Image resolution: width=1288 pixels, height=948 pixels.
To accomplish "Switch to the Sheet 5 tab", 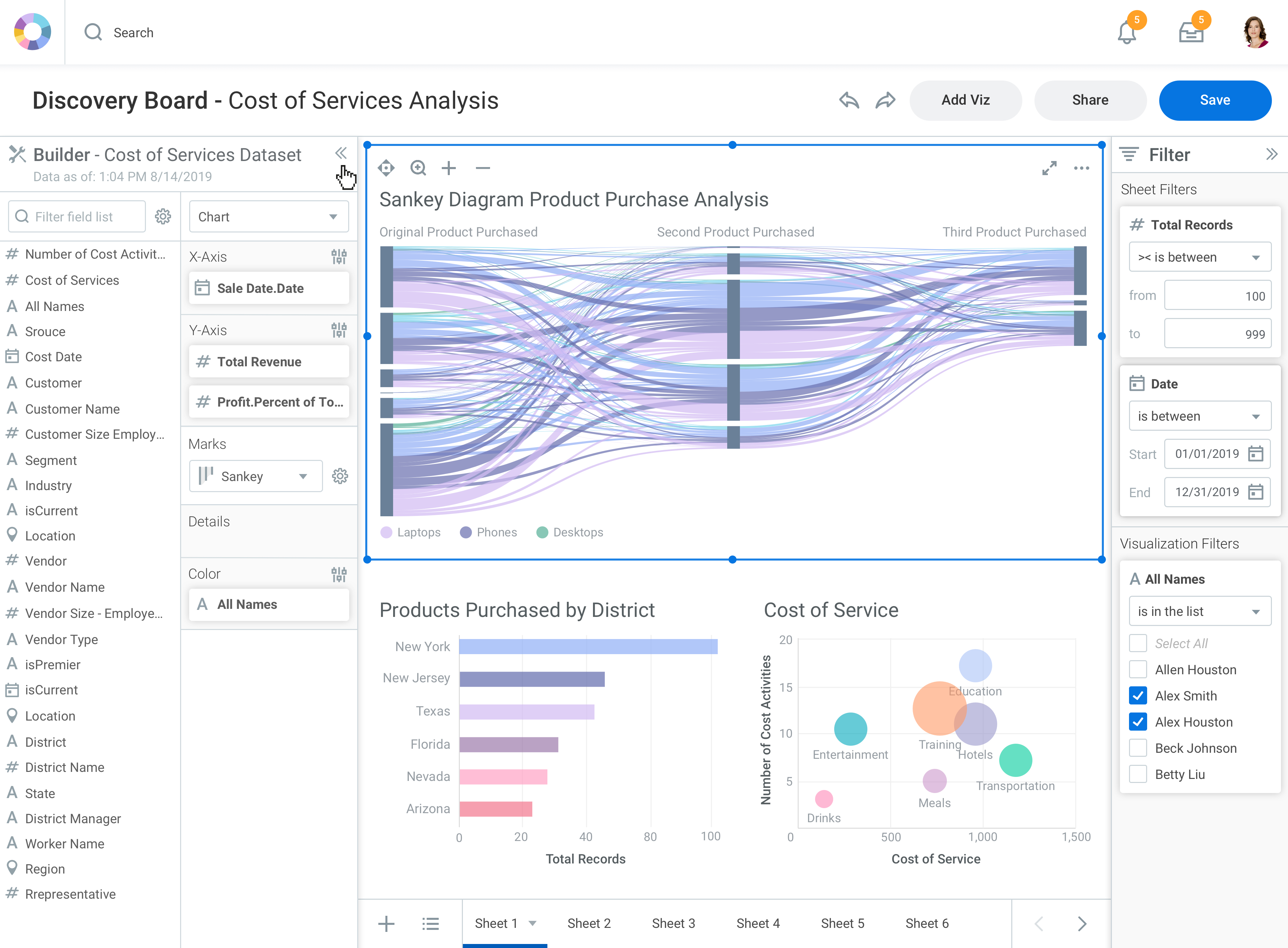I will point(842,923).
